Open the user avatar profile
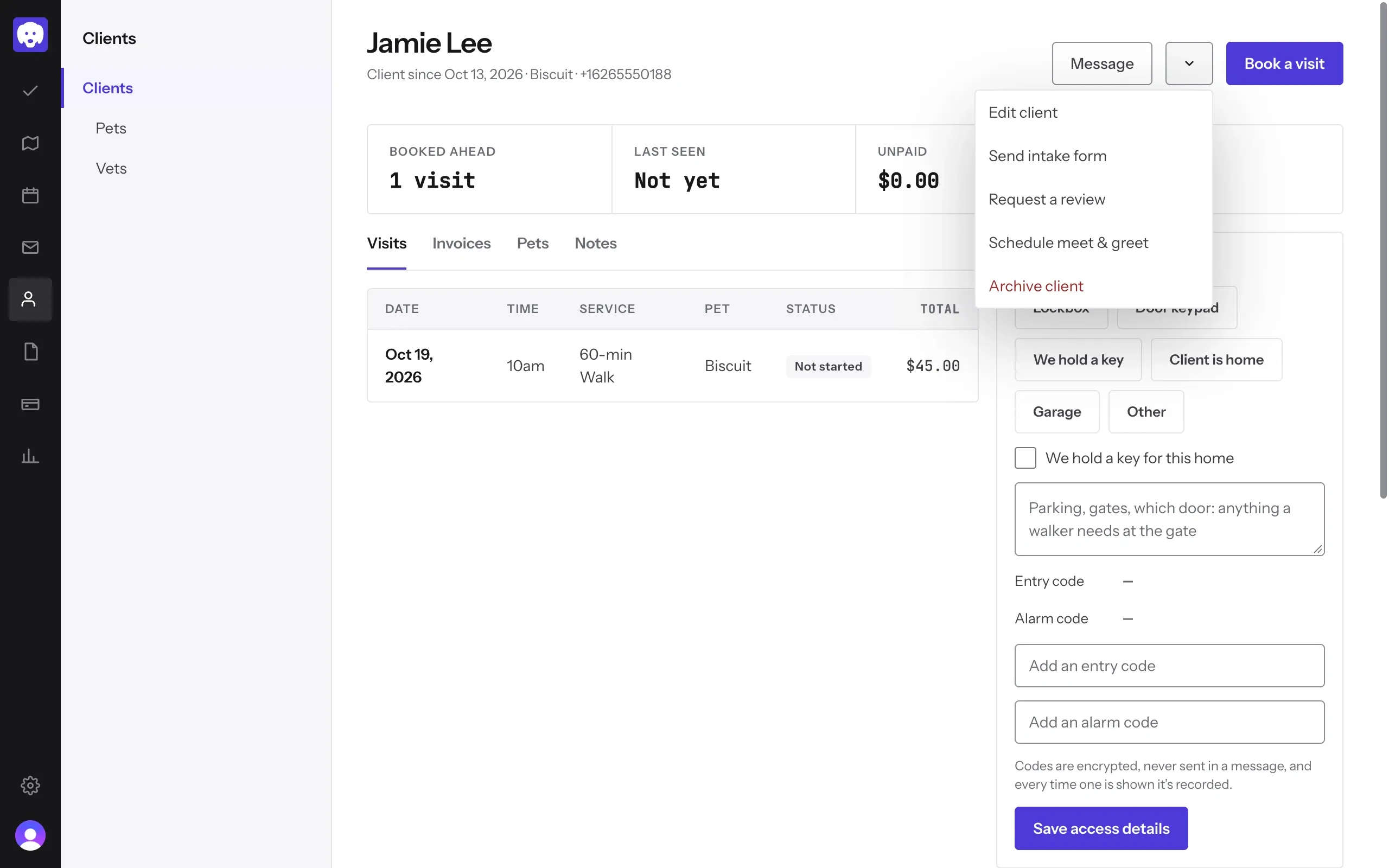The height and width of the screenshot is (868, 1389). [x=30, y=835]
